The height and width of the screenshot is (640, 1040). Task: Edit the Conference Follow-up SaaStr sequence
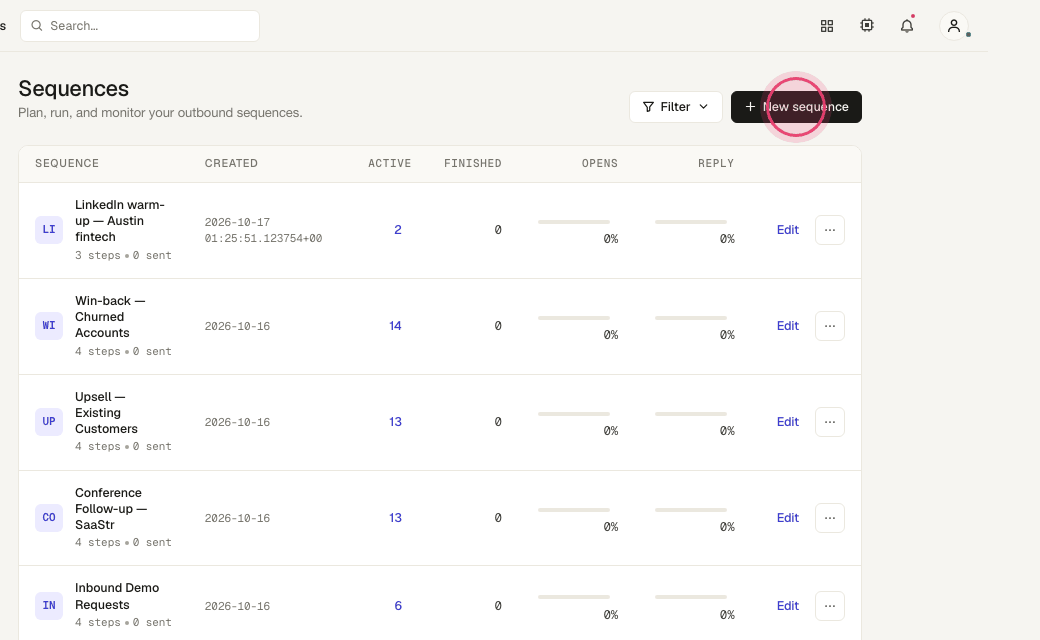[x=787, y=518]
